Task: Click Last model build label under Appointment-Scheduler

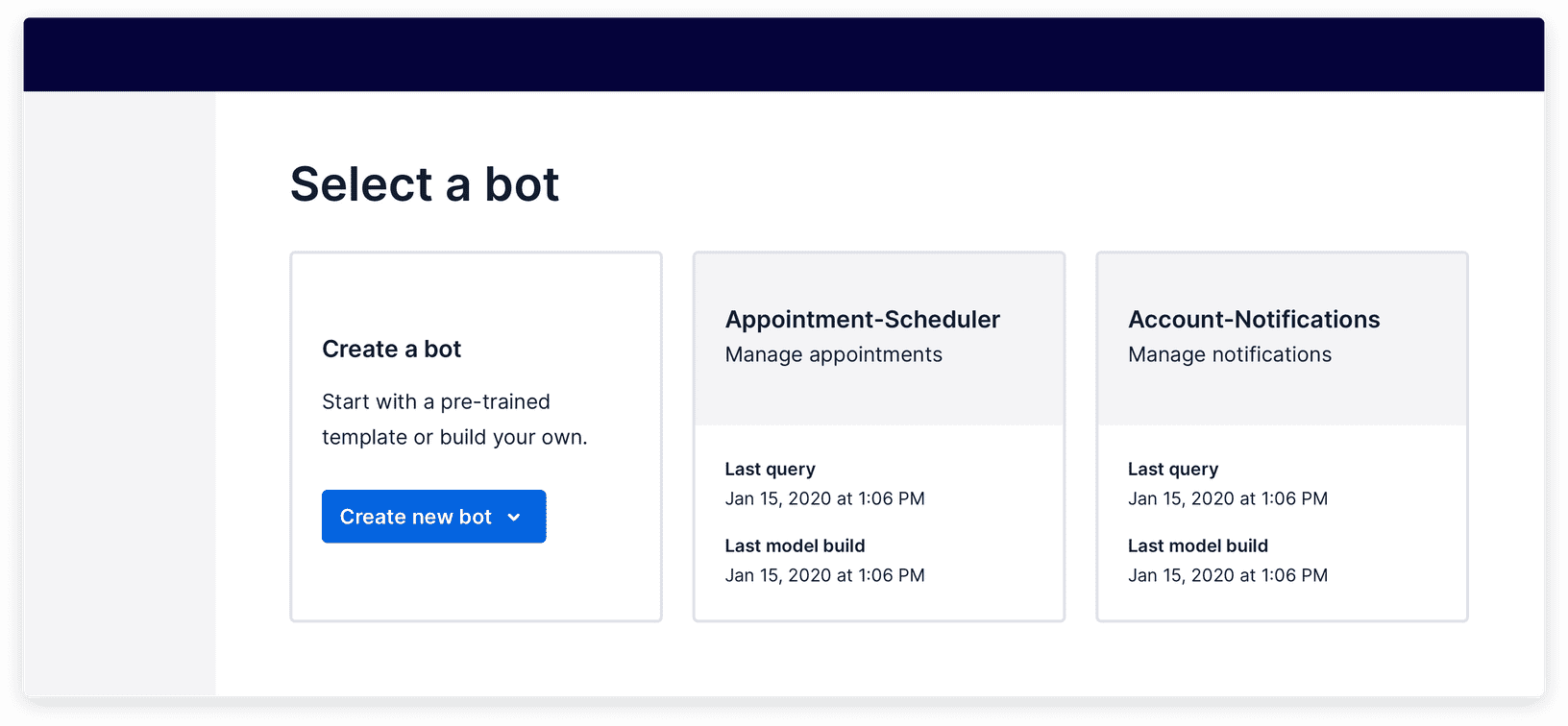Action: coord(795,546)
